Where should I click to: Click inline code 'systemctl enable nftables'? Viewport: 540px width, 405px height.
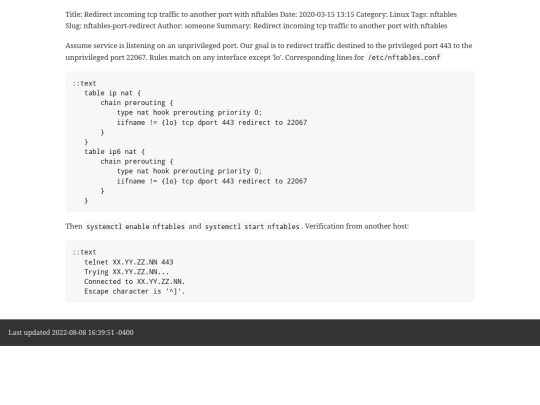[135, 227]
